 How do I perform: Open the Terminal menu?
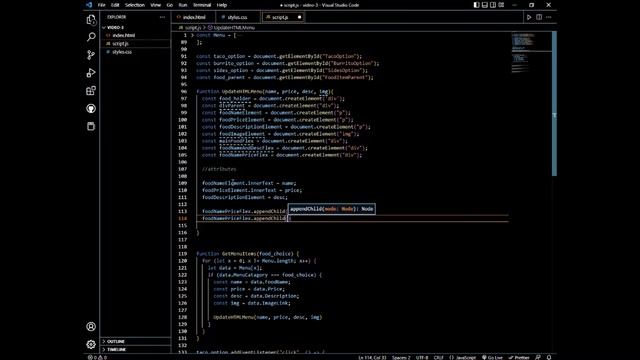[202, 5]
